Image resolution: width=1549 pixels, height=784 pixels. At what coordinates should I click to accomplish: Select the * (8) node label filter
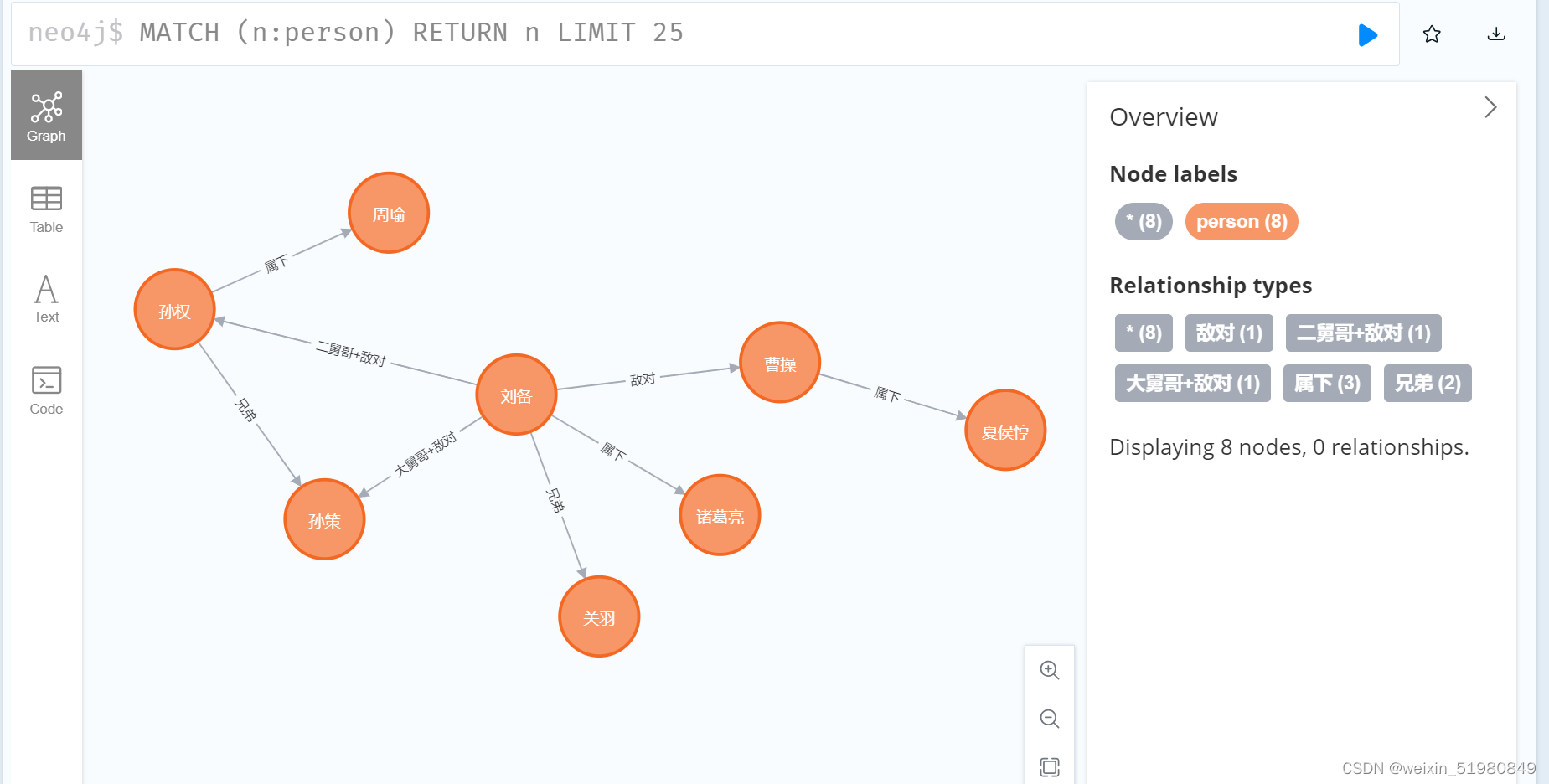(1143, 221)
